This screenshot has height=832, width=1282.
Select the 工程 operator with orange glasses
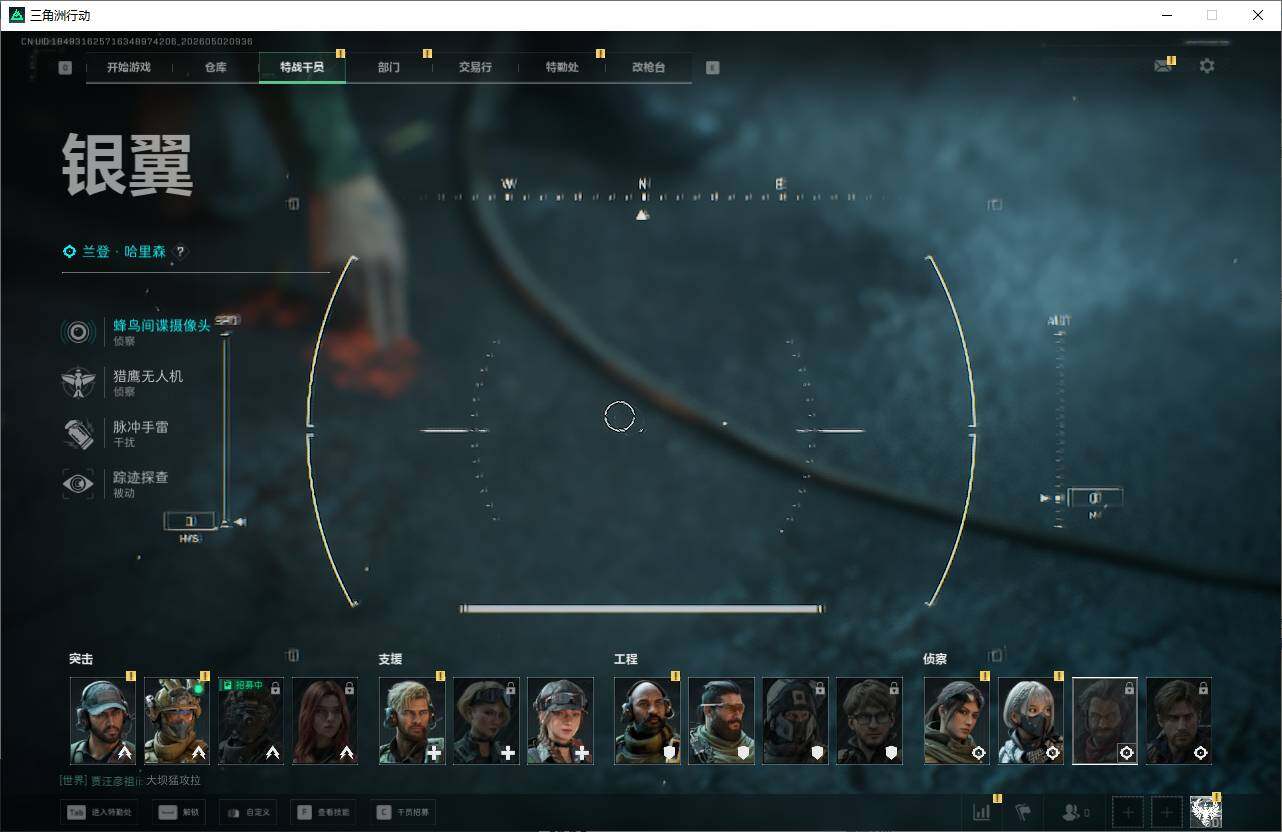pos(721,721)
